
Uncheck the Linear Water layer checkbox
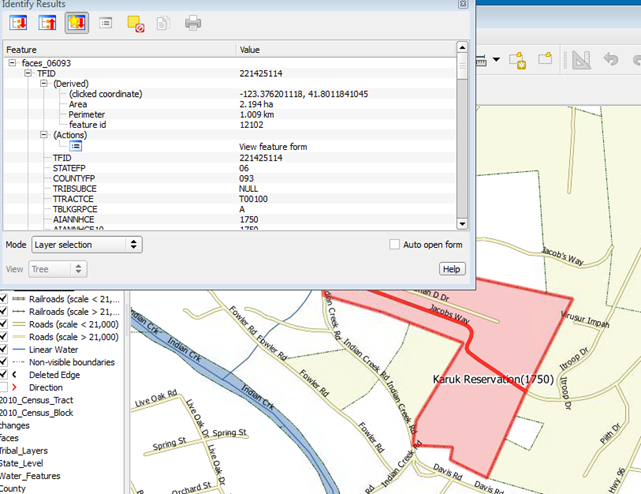coord(6,349)
